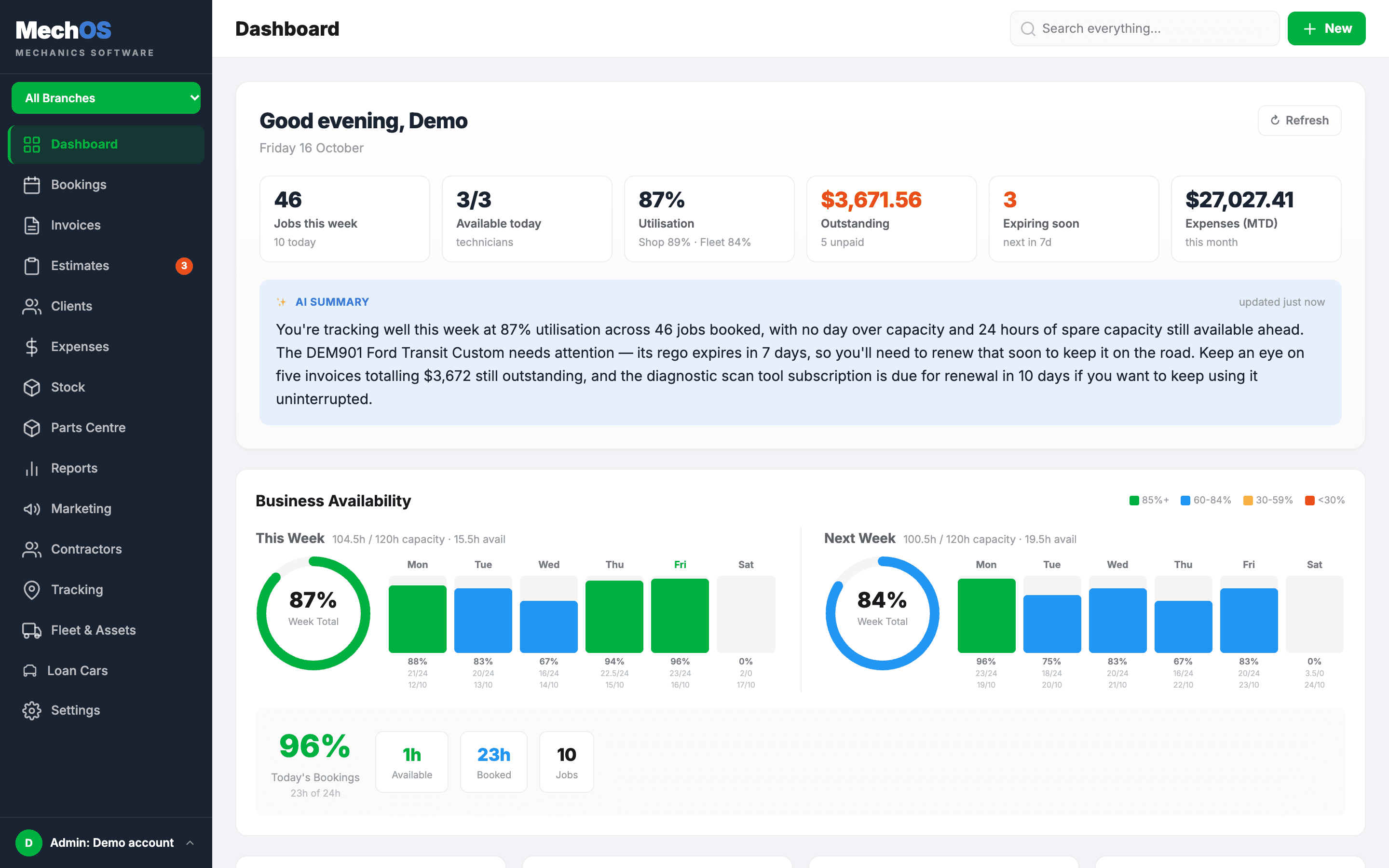Click the Search everything input field

1144,29
